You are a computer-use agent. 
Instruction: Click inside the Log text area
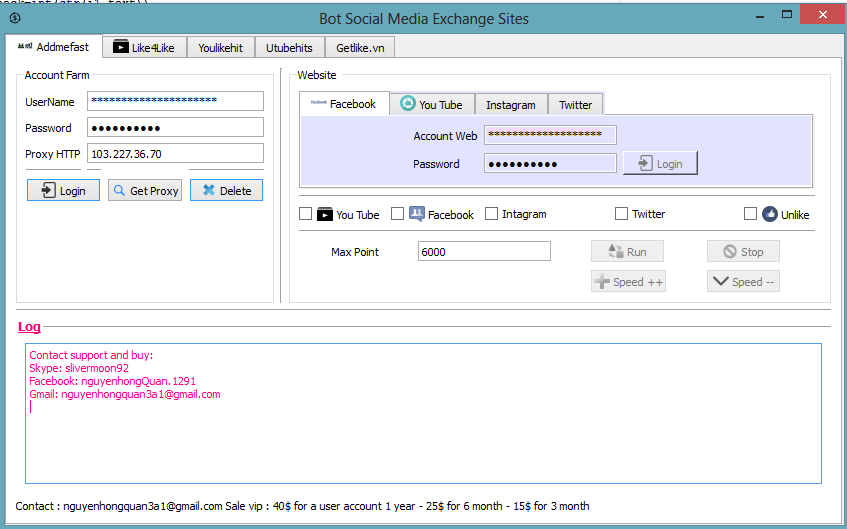(x=424, y=413)
